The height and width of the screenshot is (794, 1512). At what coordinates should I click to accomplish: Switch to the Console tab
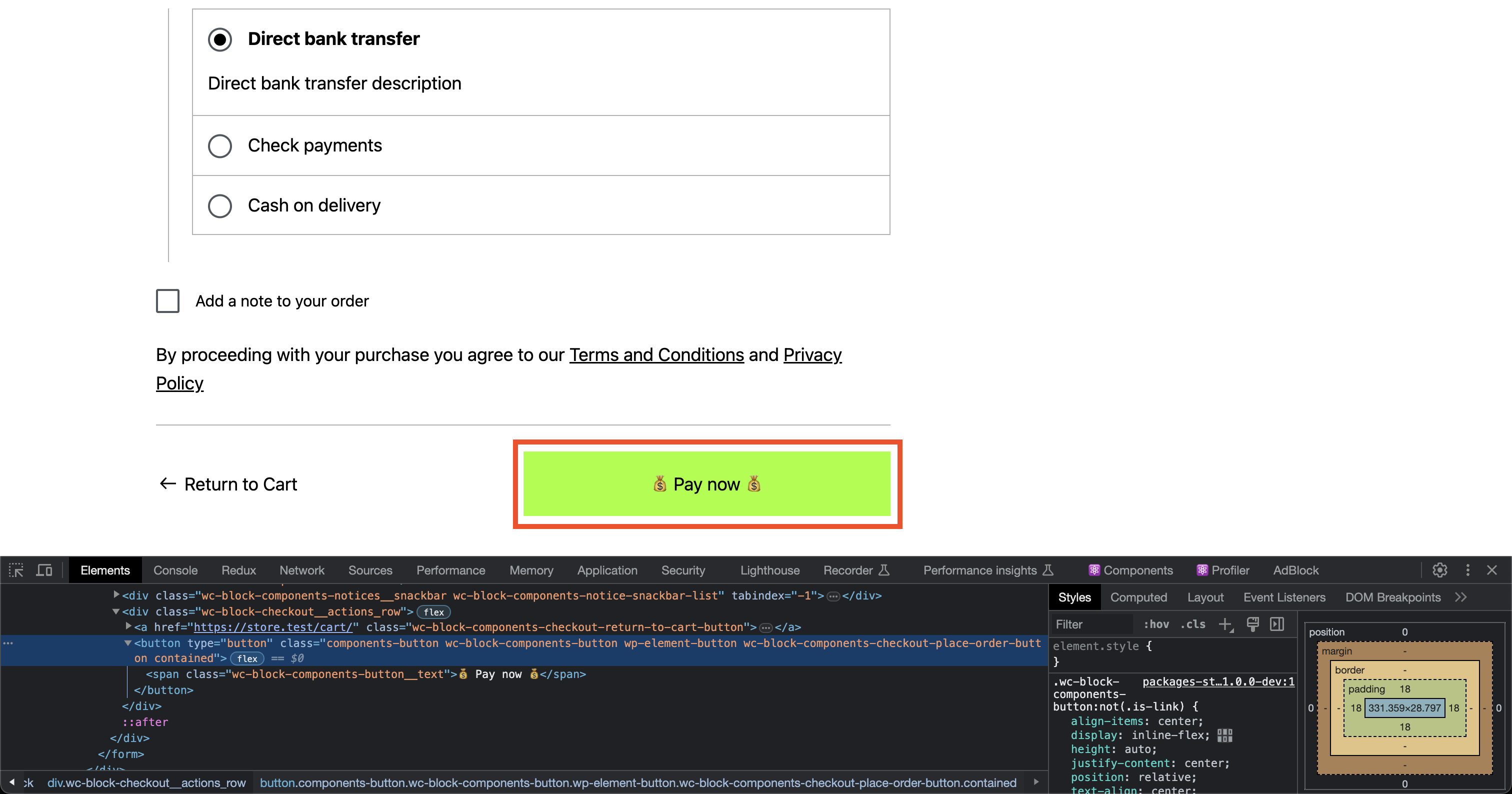tap(175, 570)
